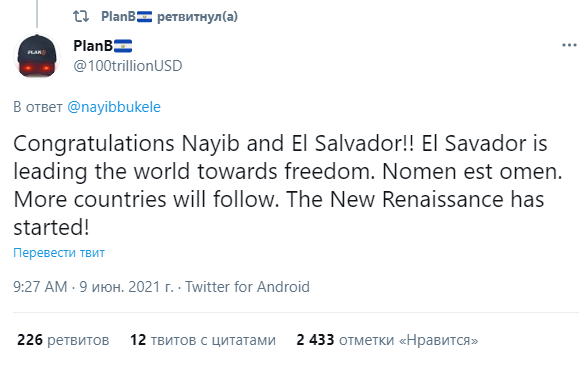Click the El Salvador flag next to PlanB name
Viewport: 588px width, 365px height.
pos(123,46)
